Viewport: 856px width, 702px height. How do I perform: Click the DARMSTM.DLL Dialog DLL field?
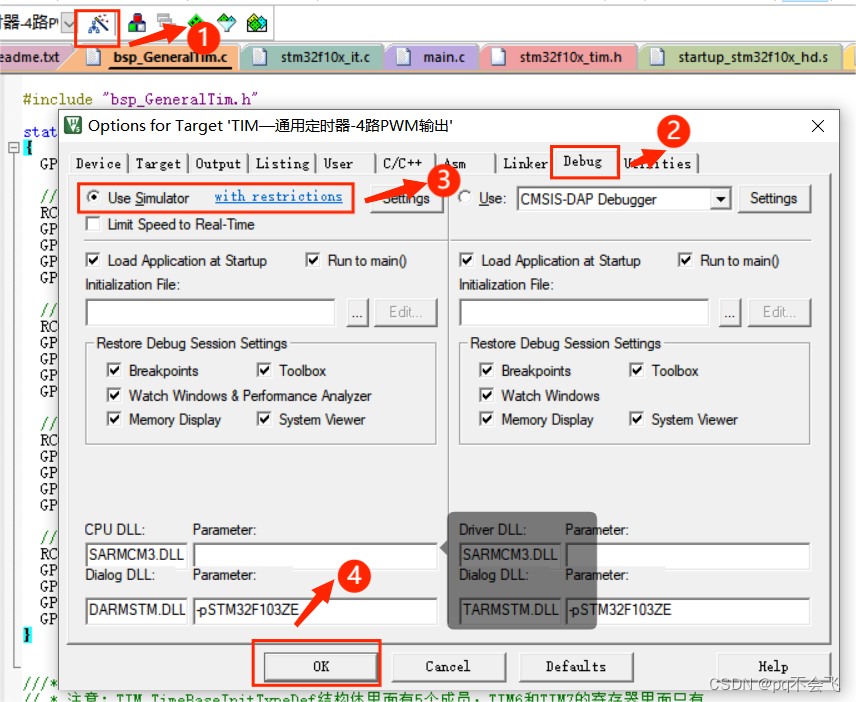136,610
